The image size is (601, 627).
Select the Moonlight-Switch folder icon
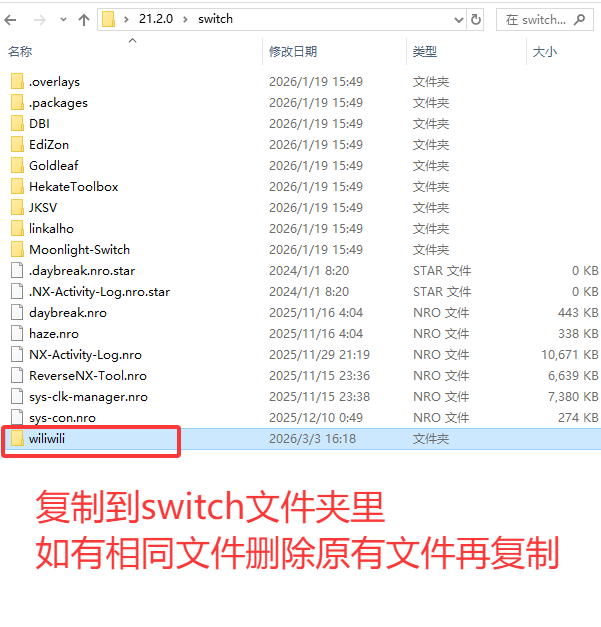click(x=17, y=250)
